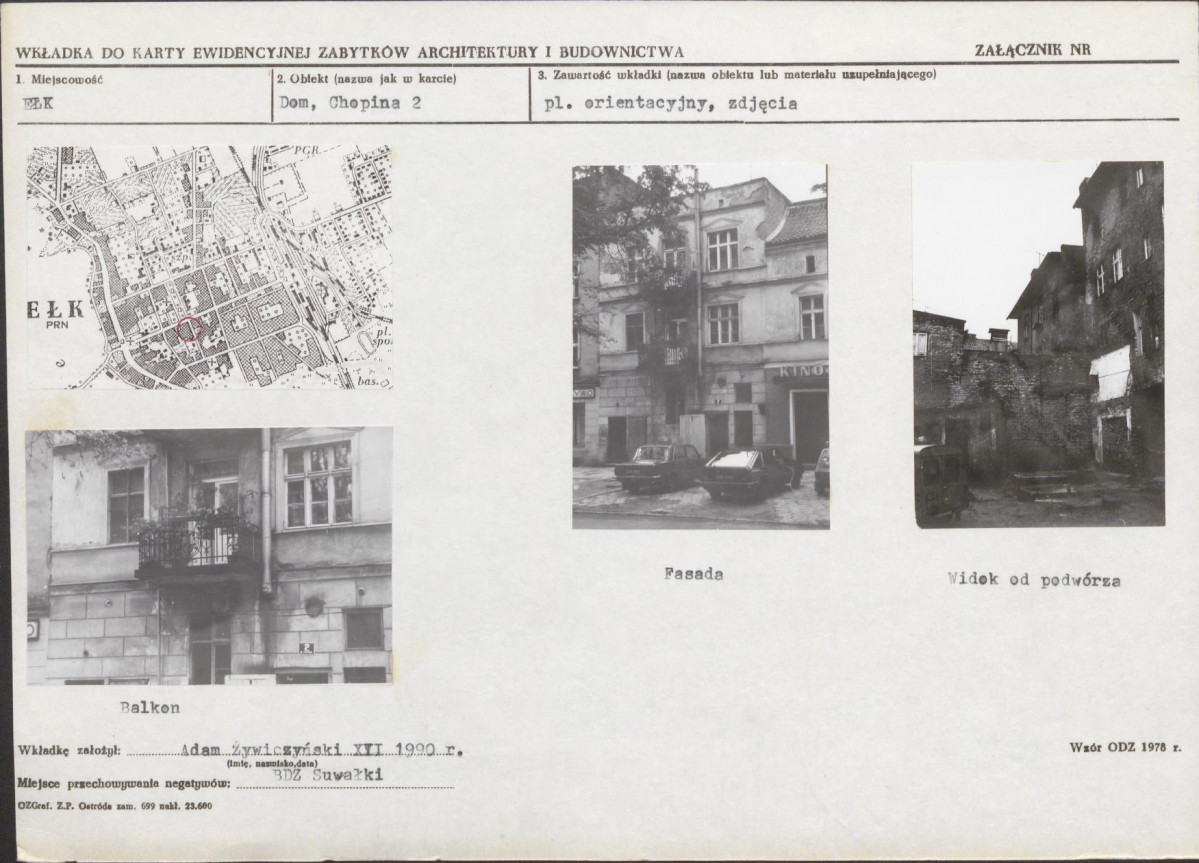Open the balcony photograph
Image resolution: width=1199 pixels, height=863 pixels.
coord(210,556)
